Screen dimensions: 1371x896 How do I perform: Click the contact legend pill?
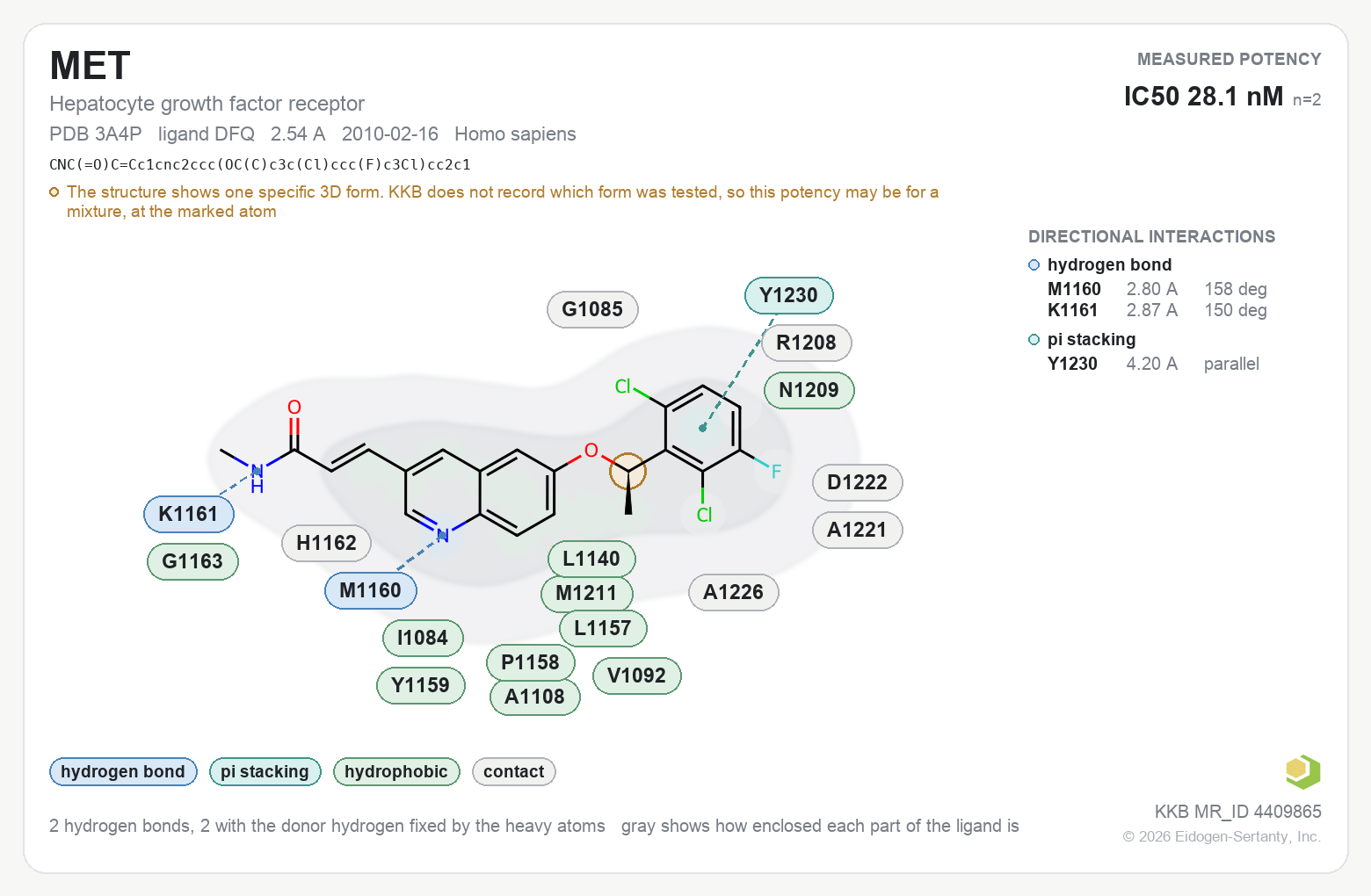(x=514, y=771)
